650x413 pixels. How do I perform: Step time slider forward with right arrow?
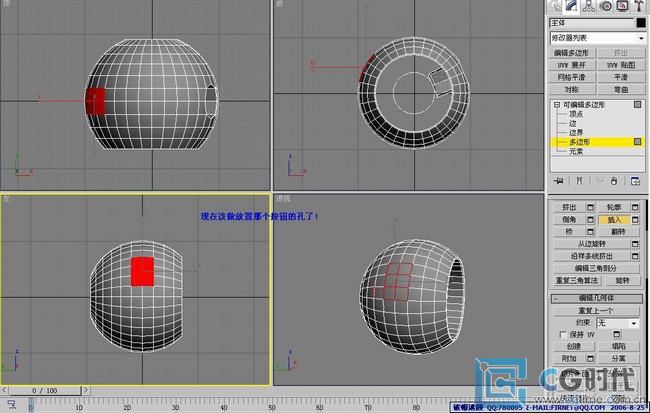point(86,390)
